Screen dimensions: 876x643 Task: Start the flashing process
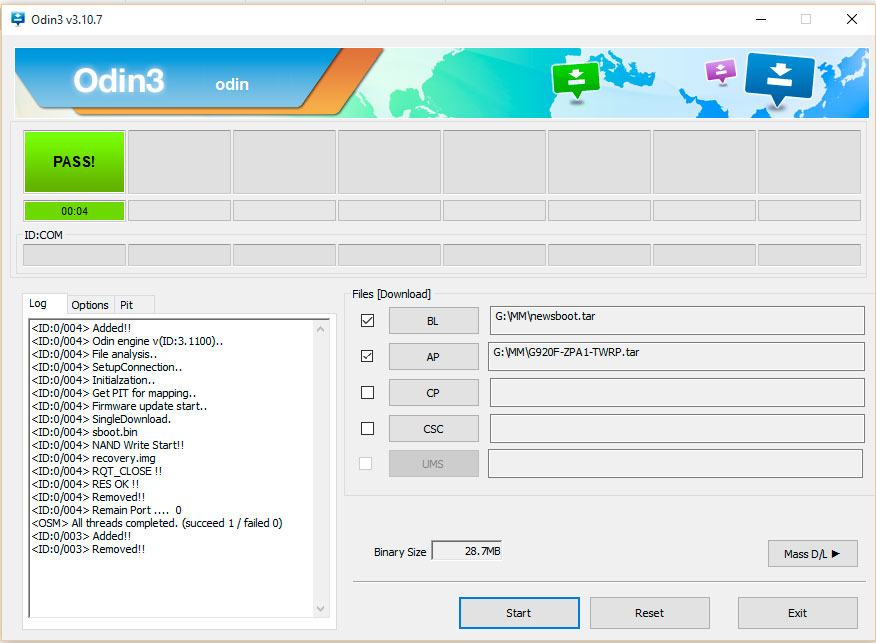(519, 613)
